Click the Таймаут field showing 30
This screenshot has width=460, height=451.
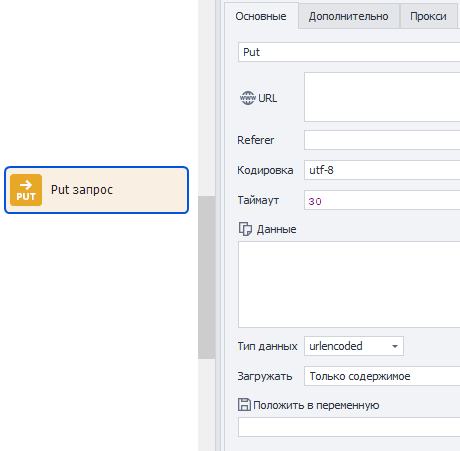(382, 200)
